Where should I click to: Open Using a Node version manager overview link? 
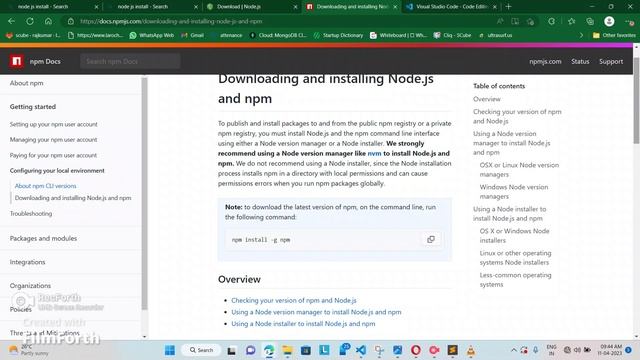[x=316, y=312]
